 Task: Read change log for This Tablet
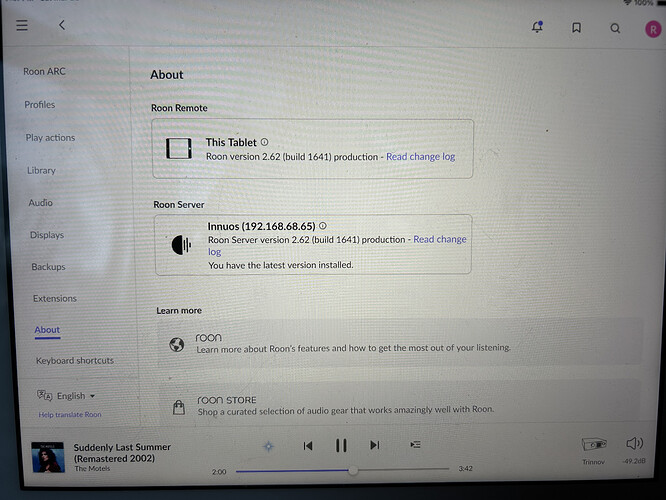(x=420, y=156)
